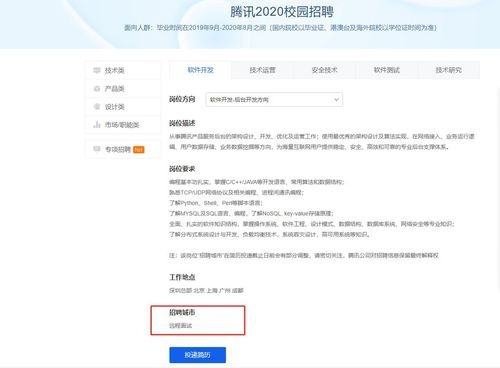The width and height of the screenshot is (500, 368).
Task: Click the 腾讯2020校园招聘 title
Action: (x=282, y=12)
